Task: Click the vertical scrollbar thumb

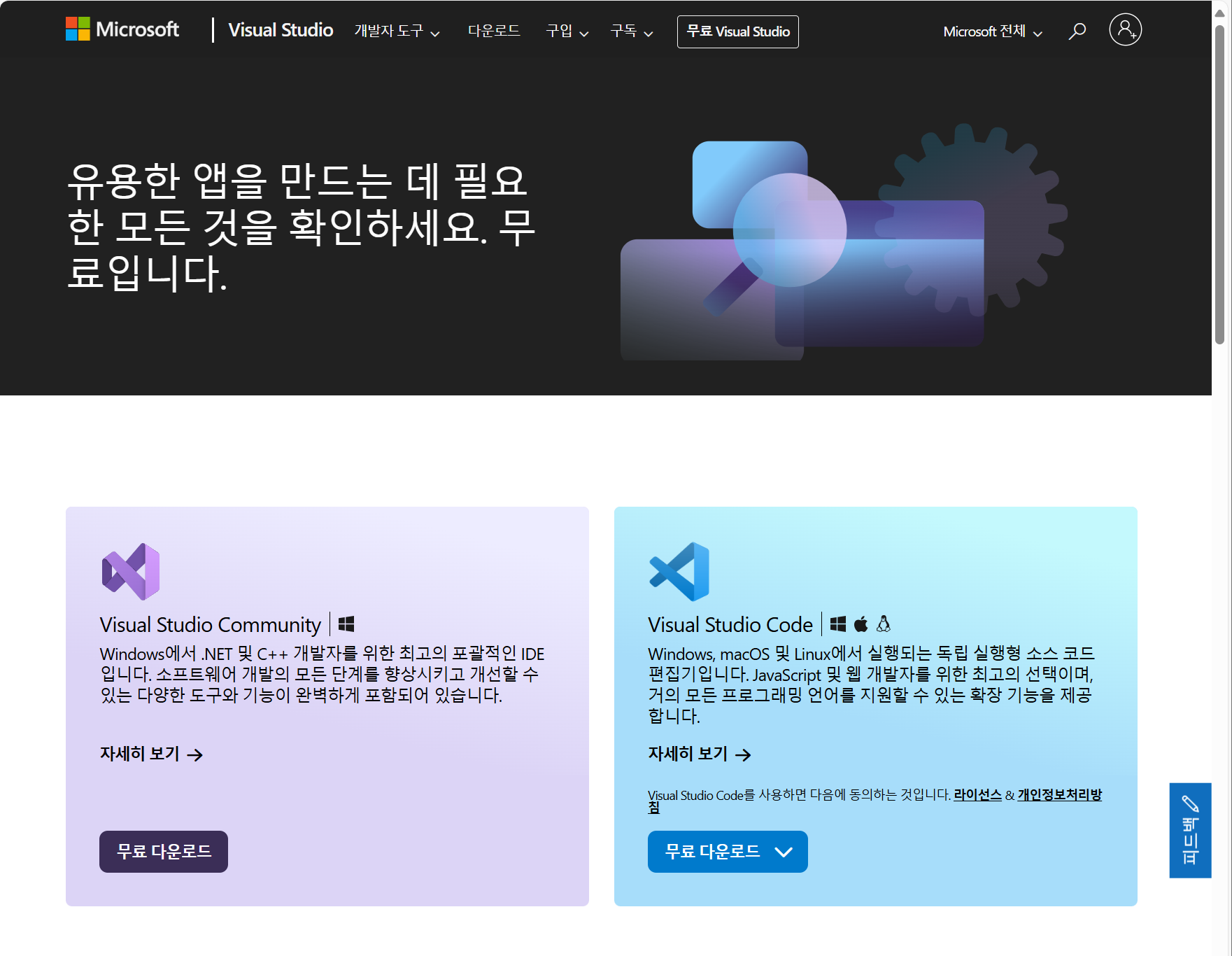Action: click(x=1219, y=184)
